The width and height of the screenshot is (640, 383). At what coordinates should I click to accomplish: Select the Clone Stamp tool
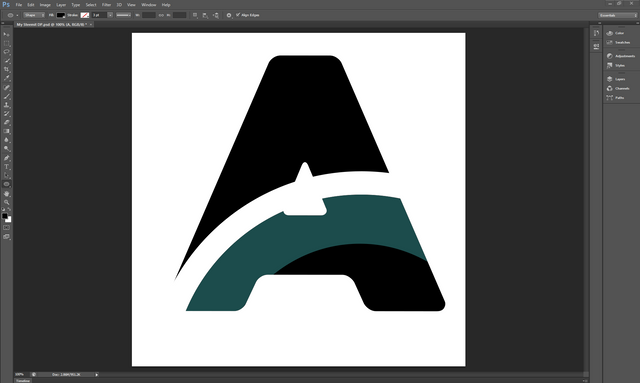(x=7, y=105)
